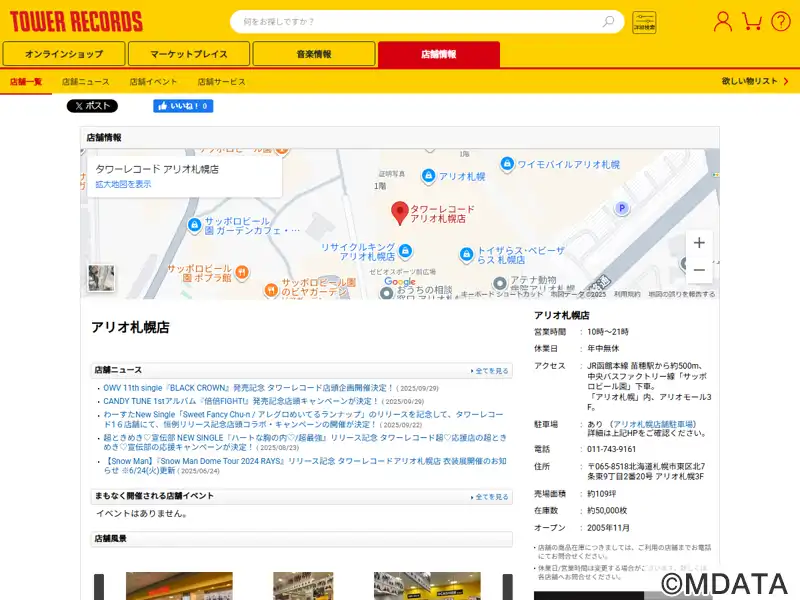Open the CANDY TUNE 1stアルバム news link
Screen dimensions: 800x600
click(241, 401)
